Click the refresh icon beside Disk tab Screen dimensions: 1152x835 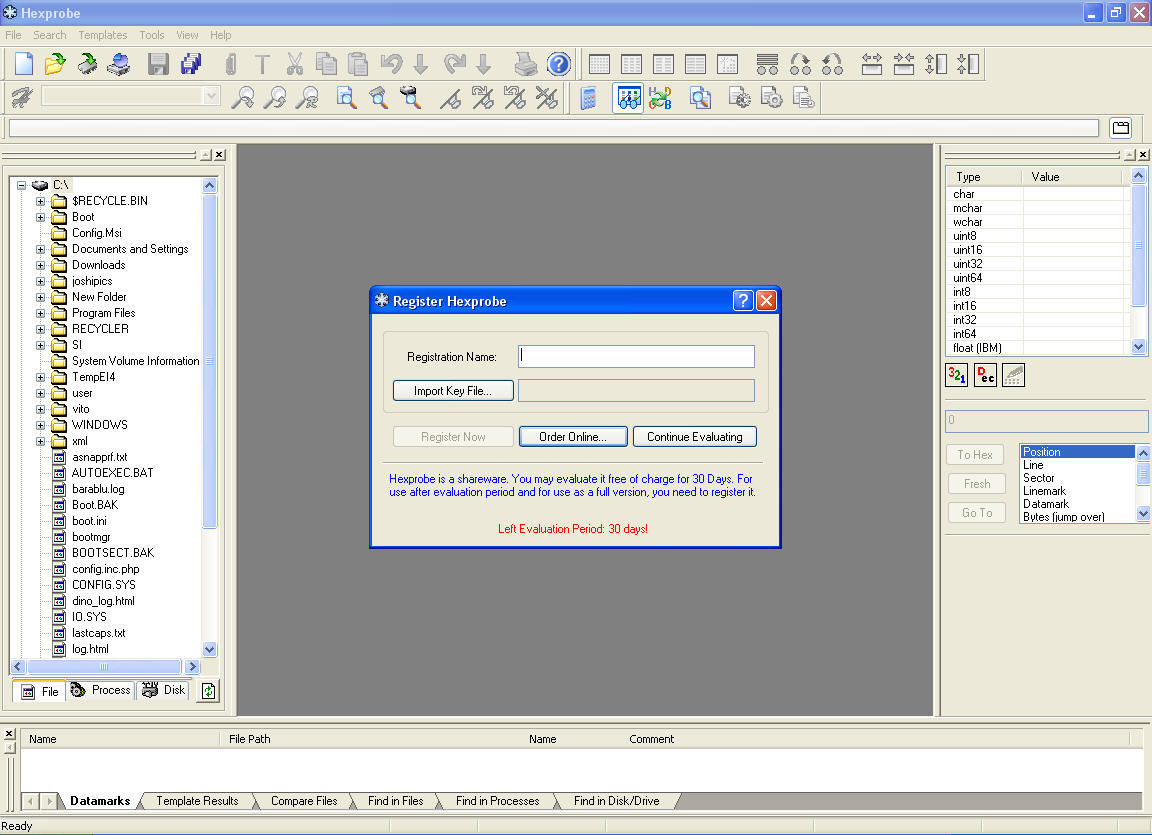click(x=209, y=690)
